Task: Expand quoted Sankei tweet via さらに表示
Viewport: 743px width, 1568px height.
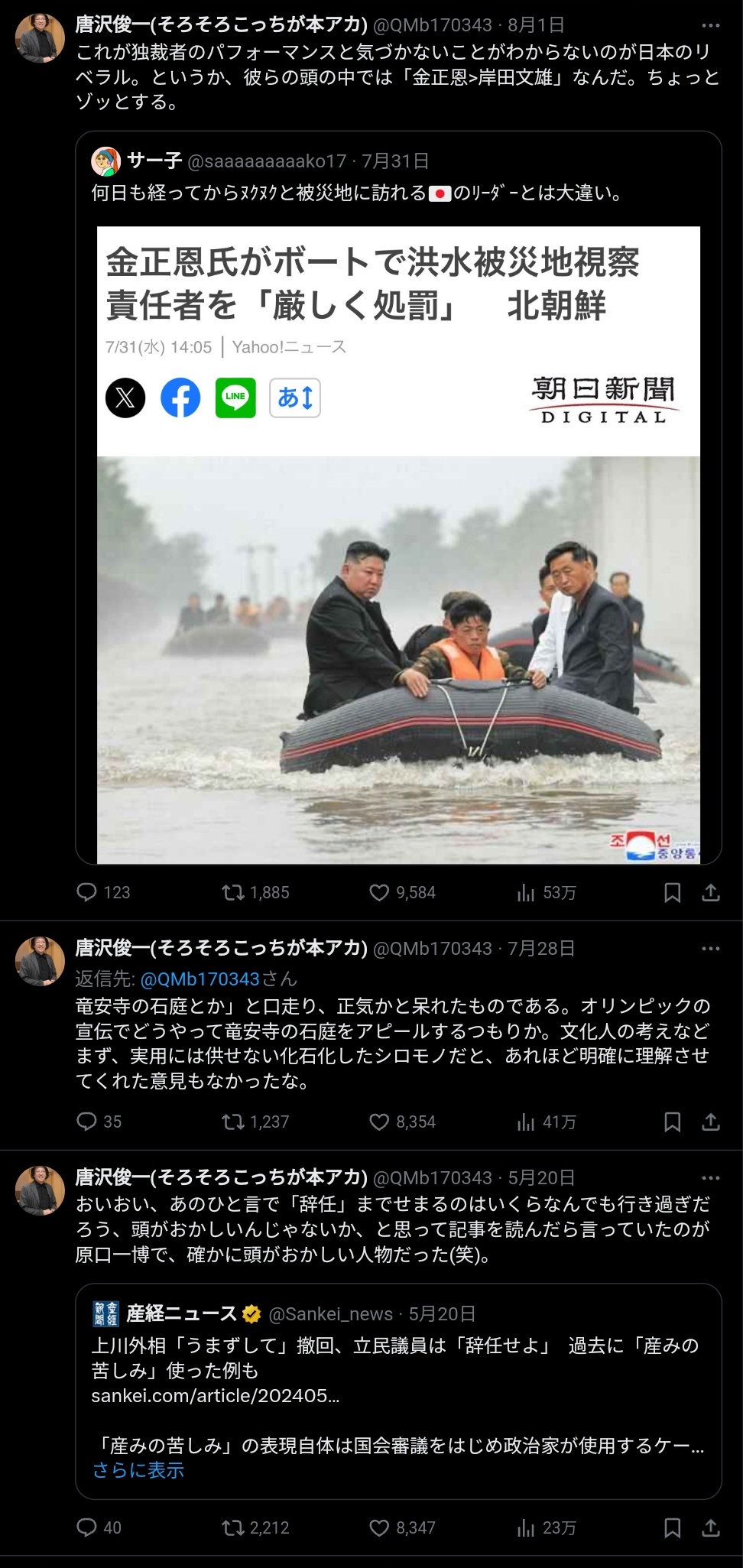Action: click(x=138, y=1470)
